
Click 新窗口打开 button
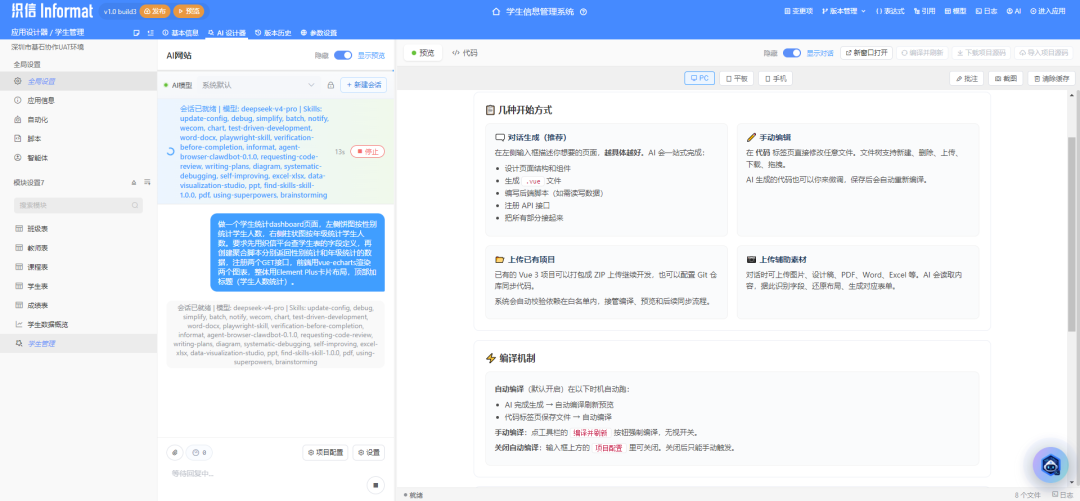(866, 53)
